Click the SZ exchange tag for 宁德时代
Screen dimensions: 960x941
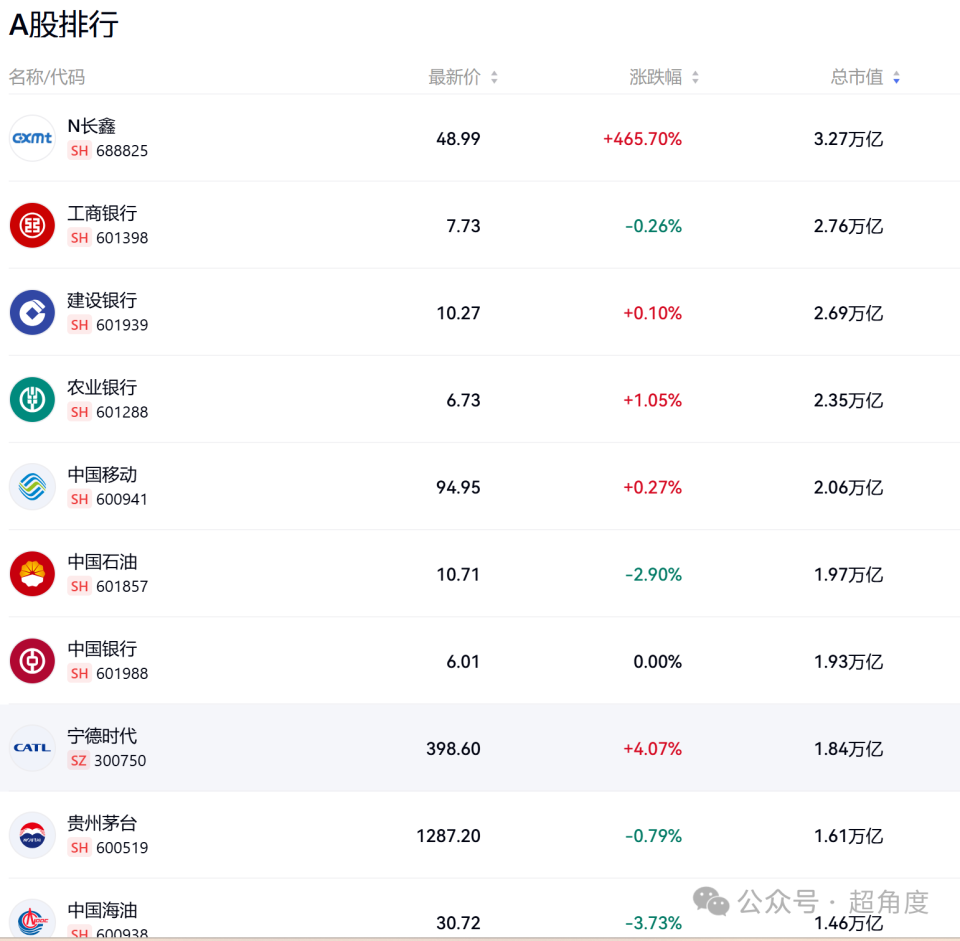point(78,760)
